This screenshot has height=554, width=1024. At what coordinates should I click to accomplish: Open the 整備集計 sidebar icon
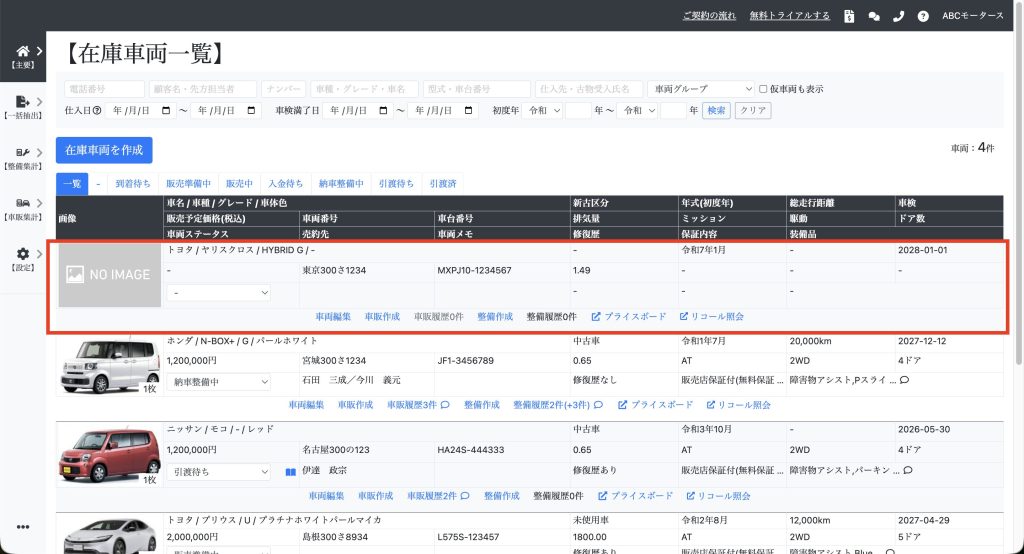pos(23,153)
